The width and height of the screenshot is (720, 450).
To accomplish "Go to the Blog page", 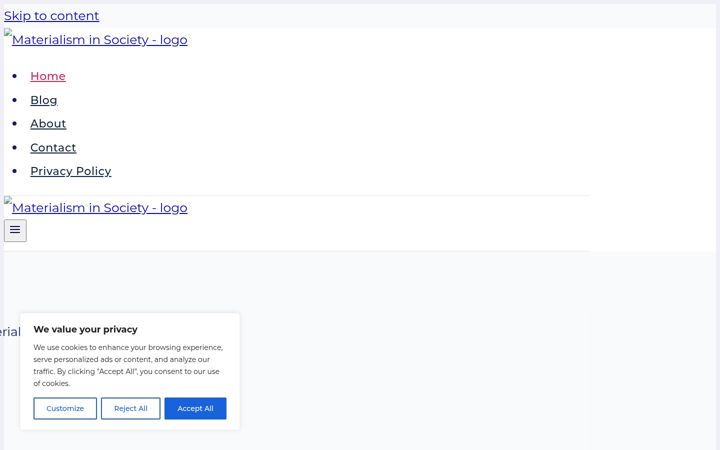I will point(44,100).
